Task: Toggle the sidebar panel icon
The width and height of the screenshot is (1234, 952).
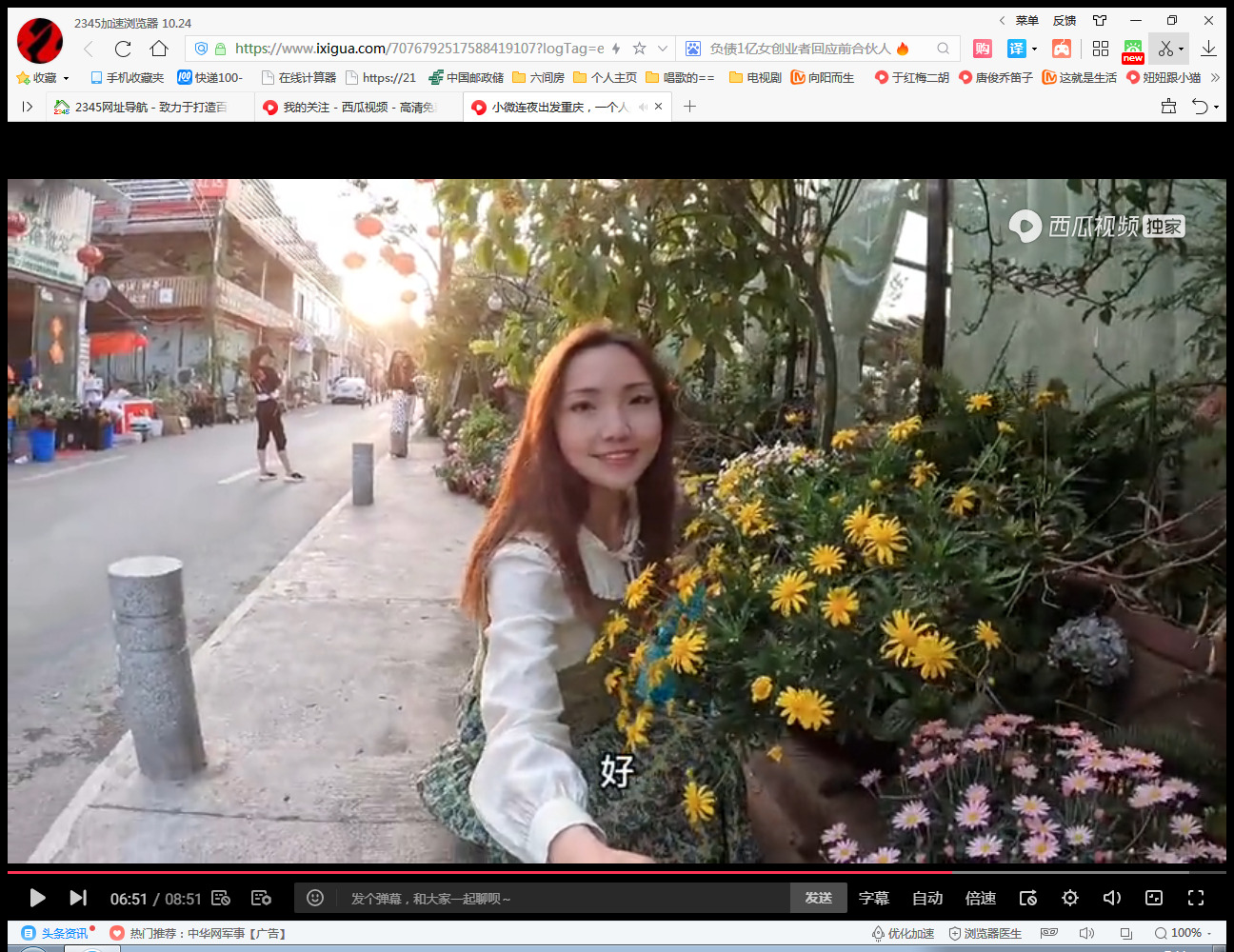Action: point(27,107)
